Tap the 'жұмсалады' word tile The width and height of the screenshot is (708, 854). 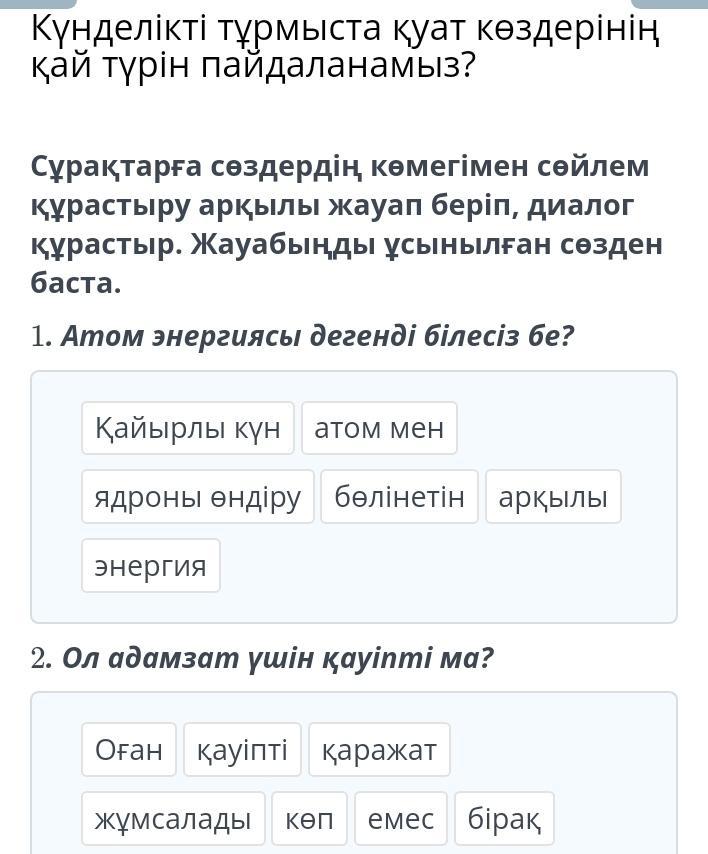tap(173, 818)
